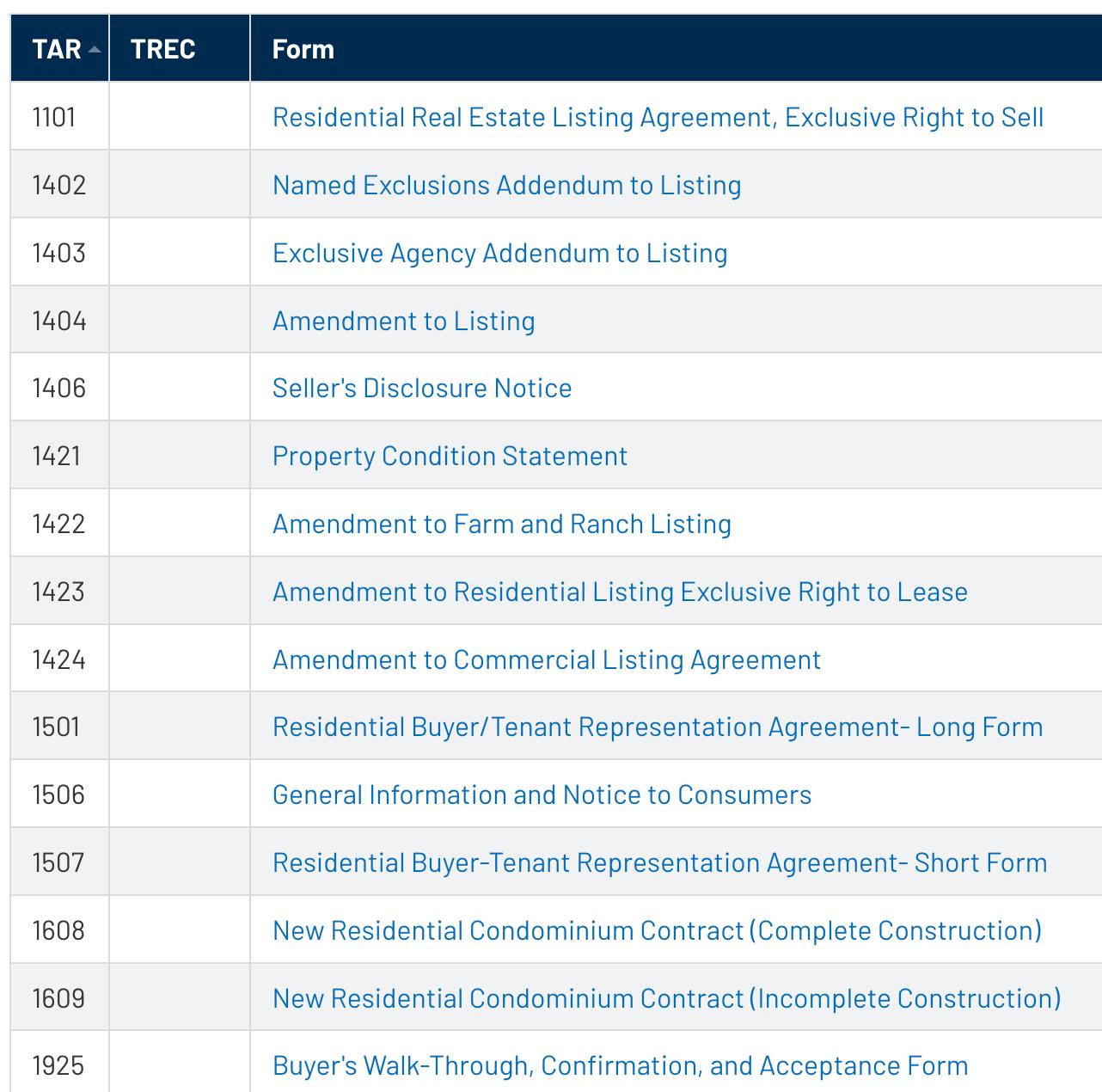Screen dimensions: 1102x1092
Task: Click the Form column header
Action: coord(303,49)
